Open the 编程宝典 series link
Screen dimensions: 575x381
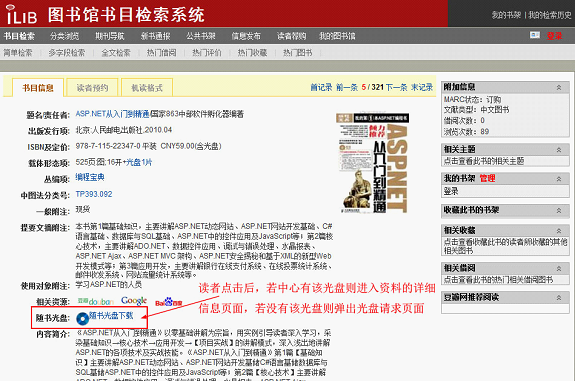click(90, 177)
